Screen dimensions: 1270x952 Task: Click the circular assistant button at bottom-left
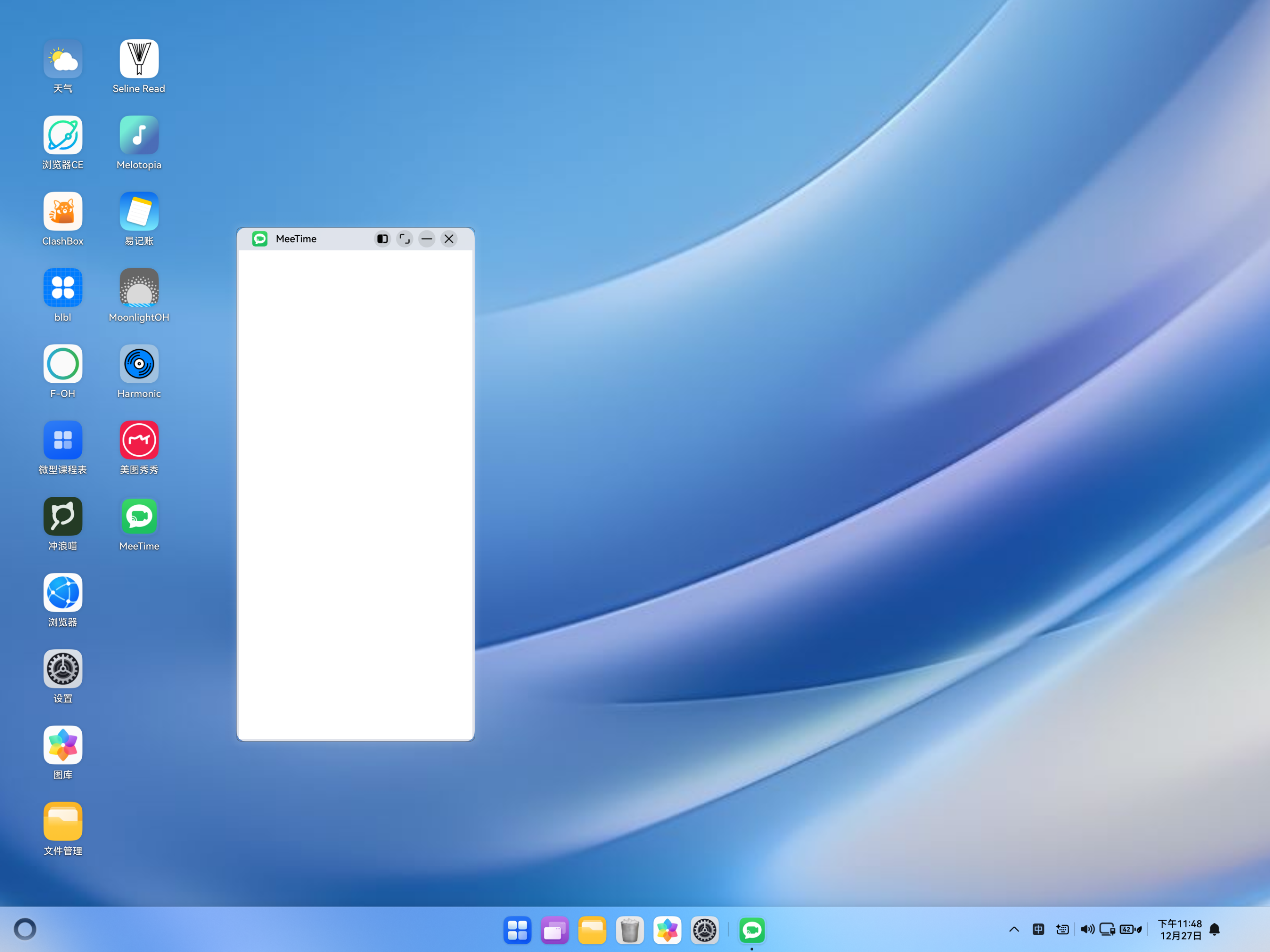[x=25, y=929]
